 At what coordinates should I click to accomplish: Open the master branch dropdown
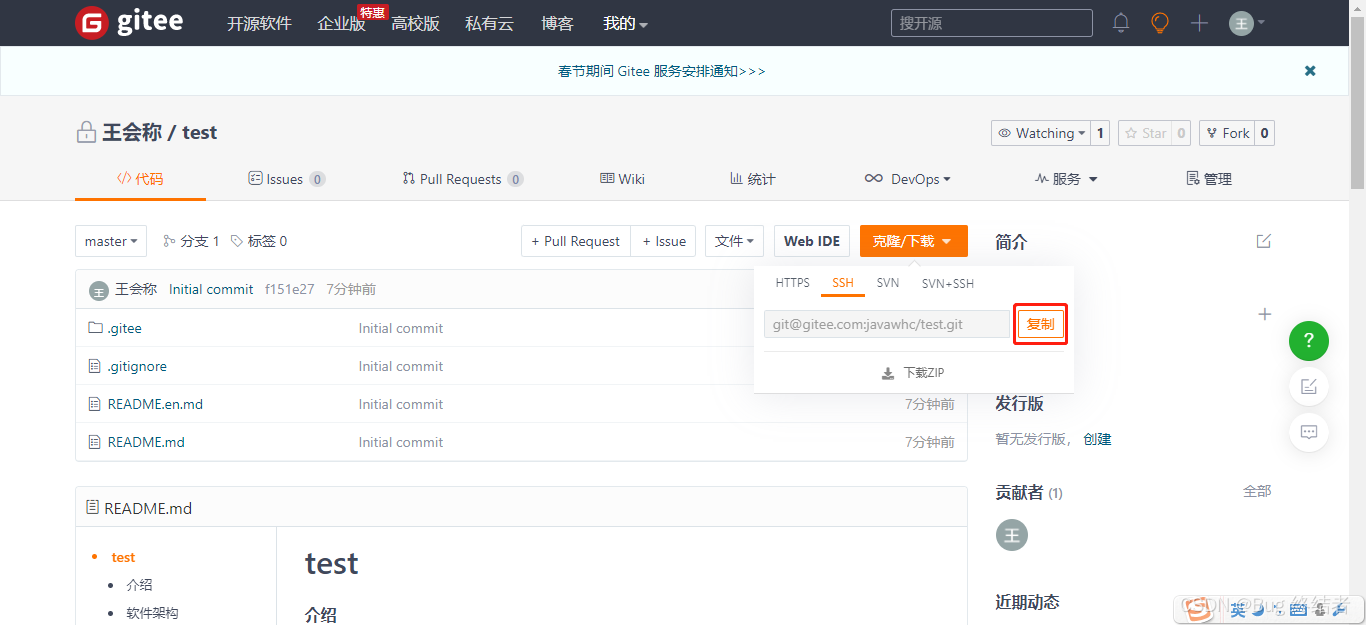coord(111,241)
